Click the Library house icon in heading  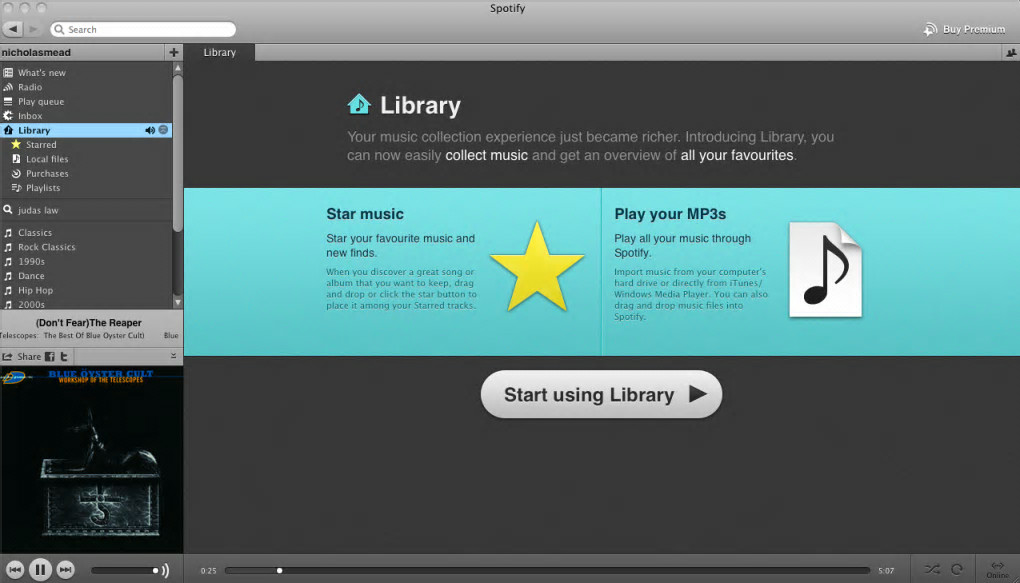pyautogui.click(x=359, y=104)
